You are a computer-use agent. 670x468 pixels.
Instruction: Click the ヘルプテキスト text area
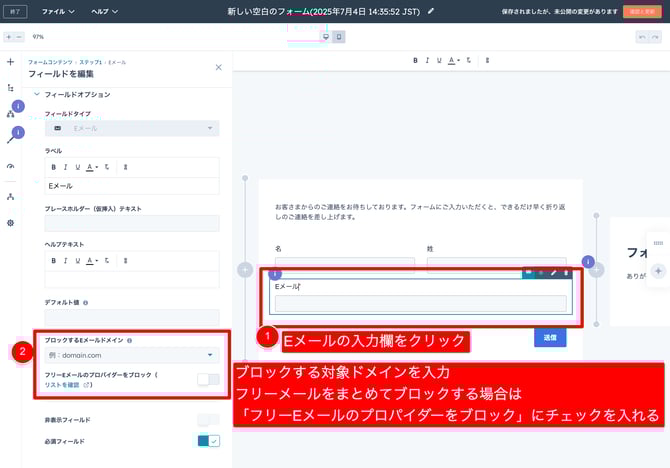(132, 280)
